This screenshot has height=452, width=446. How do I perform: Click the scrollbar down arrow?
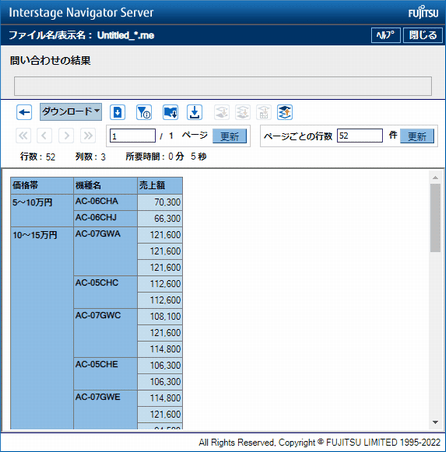[435, 422]
